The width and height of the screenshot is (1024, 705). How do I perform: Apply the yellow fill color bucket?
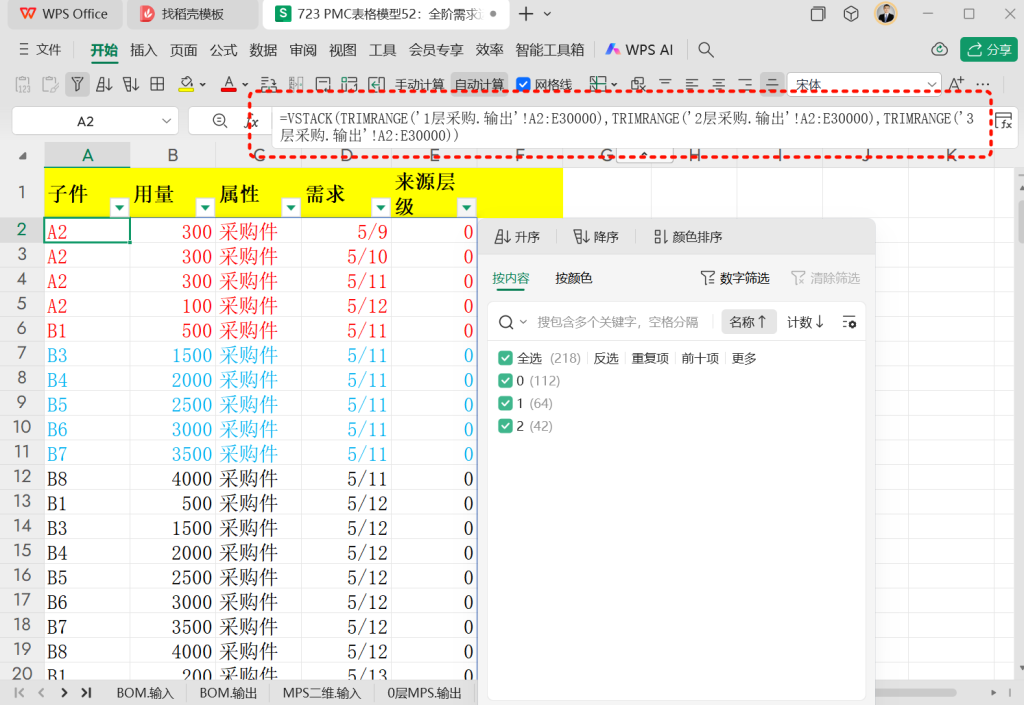click(x=186, y=84)
